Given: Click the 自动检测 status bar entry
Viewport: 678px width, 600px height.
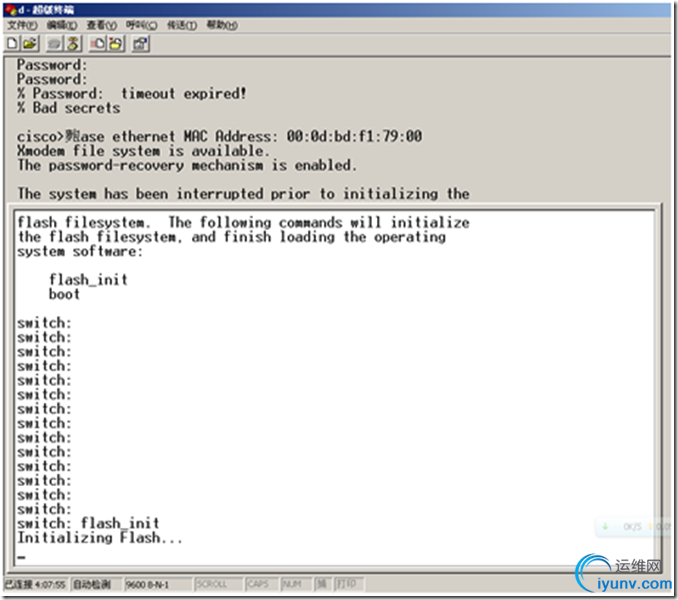Looking at the screenshot, I should click(92, 584).
